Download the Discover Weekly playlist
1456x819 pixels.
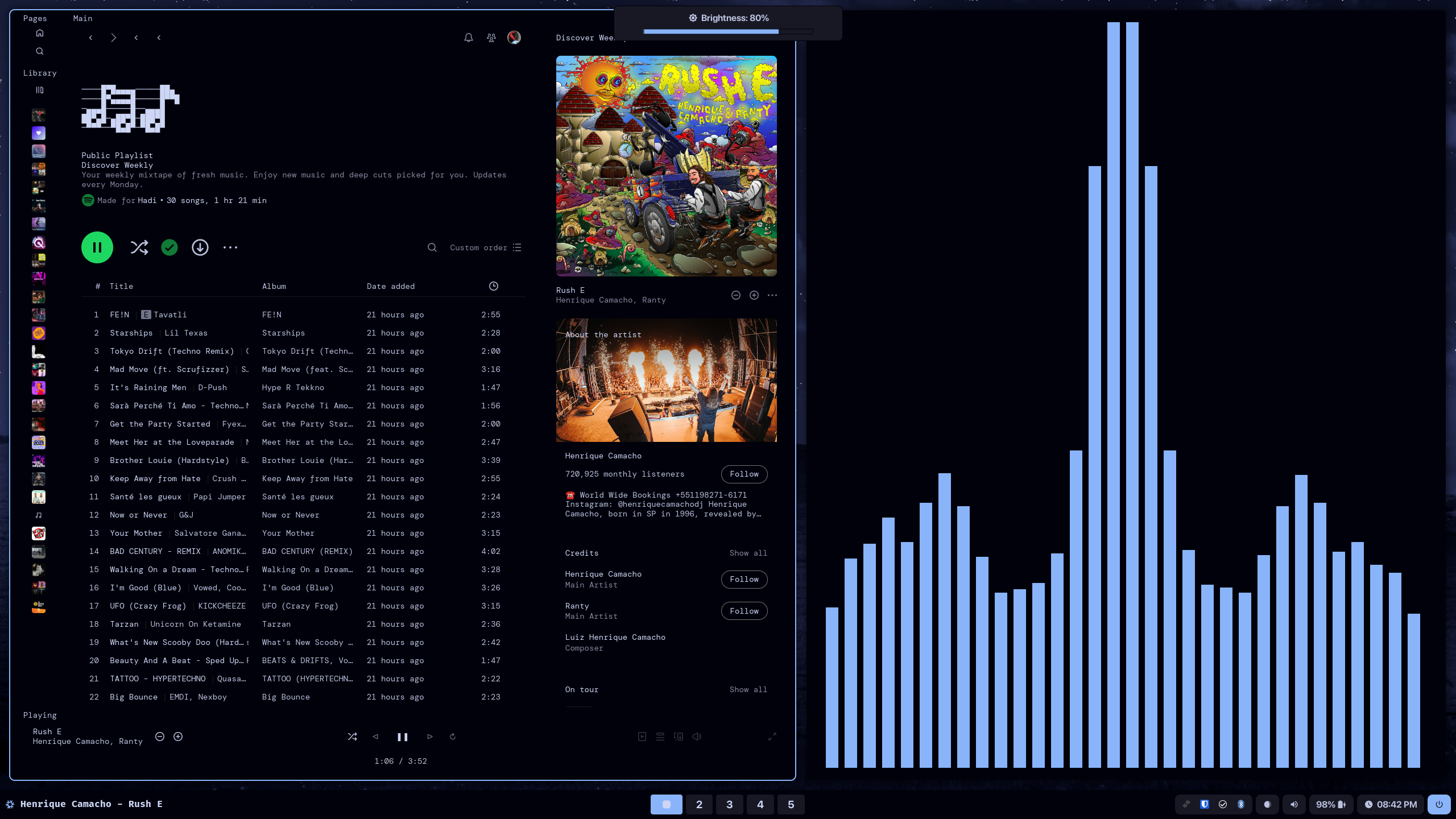tap(200, 247)
